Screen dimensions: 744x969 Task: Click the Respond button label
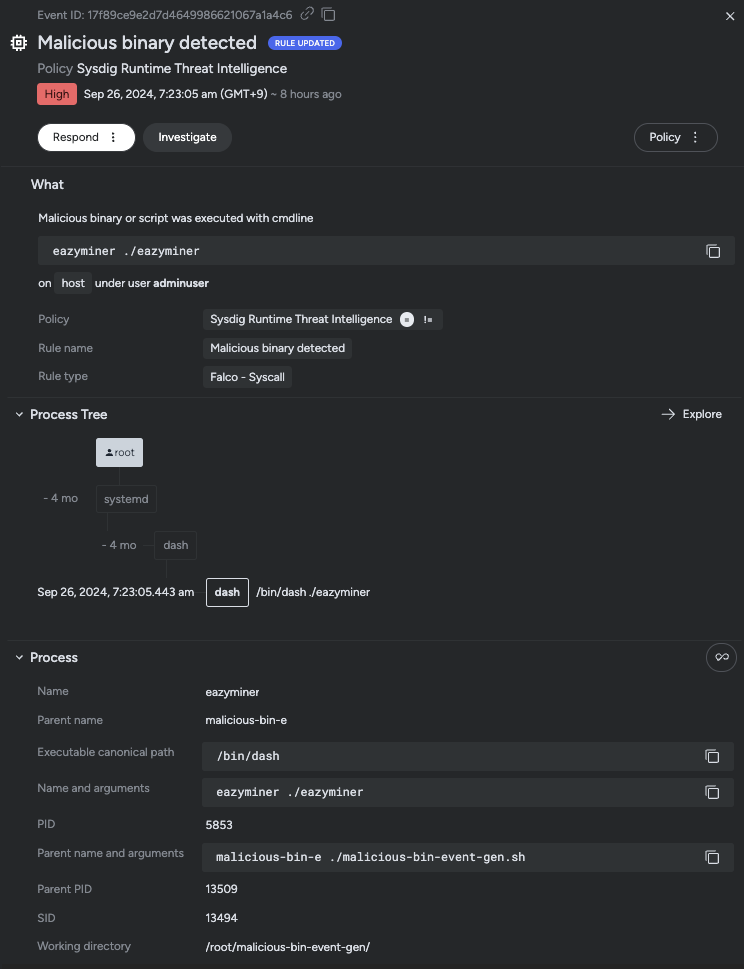point(75,137)
